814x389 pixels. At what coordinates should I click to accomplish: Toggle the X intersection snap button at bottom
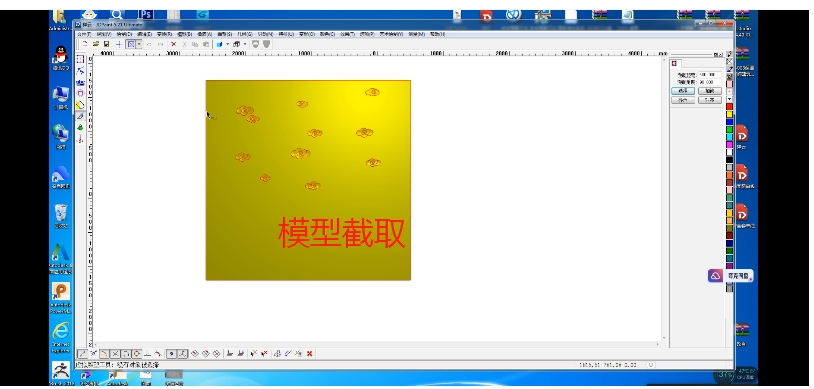[116, 354]
